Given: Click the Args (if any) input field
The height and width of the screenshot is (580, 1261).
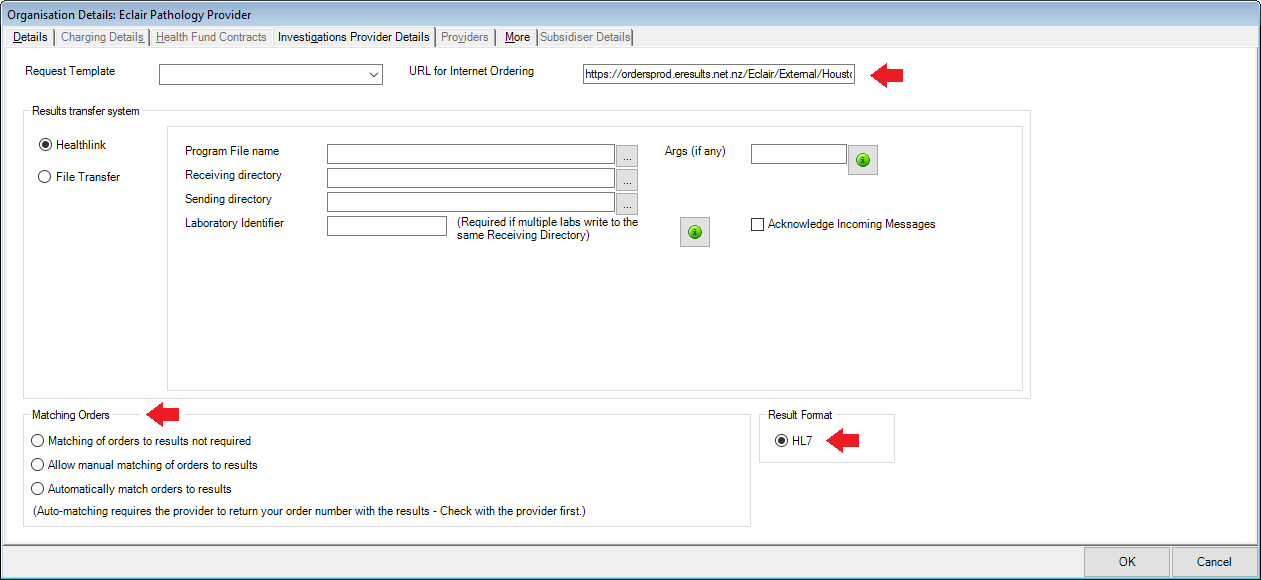Looking at the screenshot, I should pyautogui.click(x=799, y=154).
